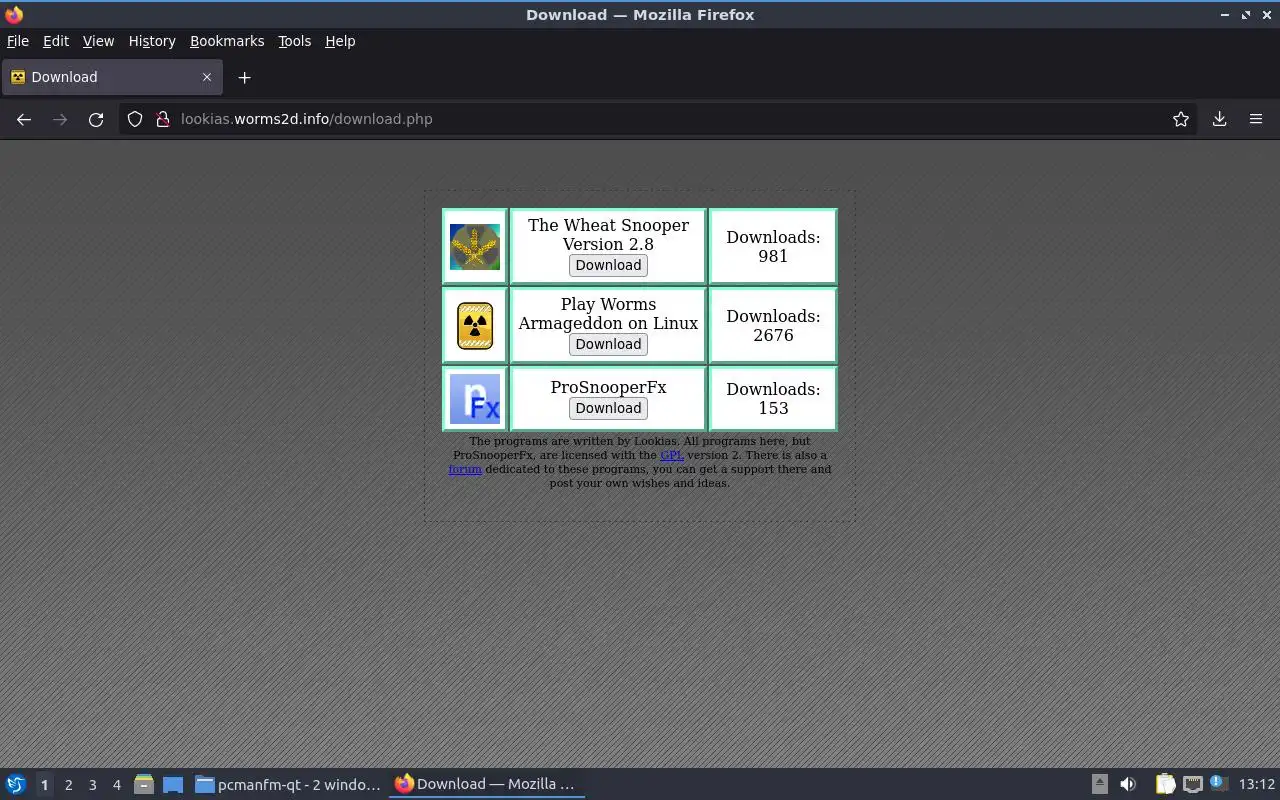Maximize the Firefox window

click(x=1246, y=15)
